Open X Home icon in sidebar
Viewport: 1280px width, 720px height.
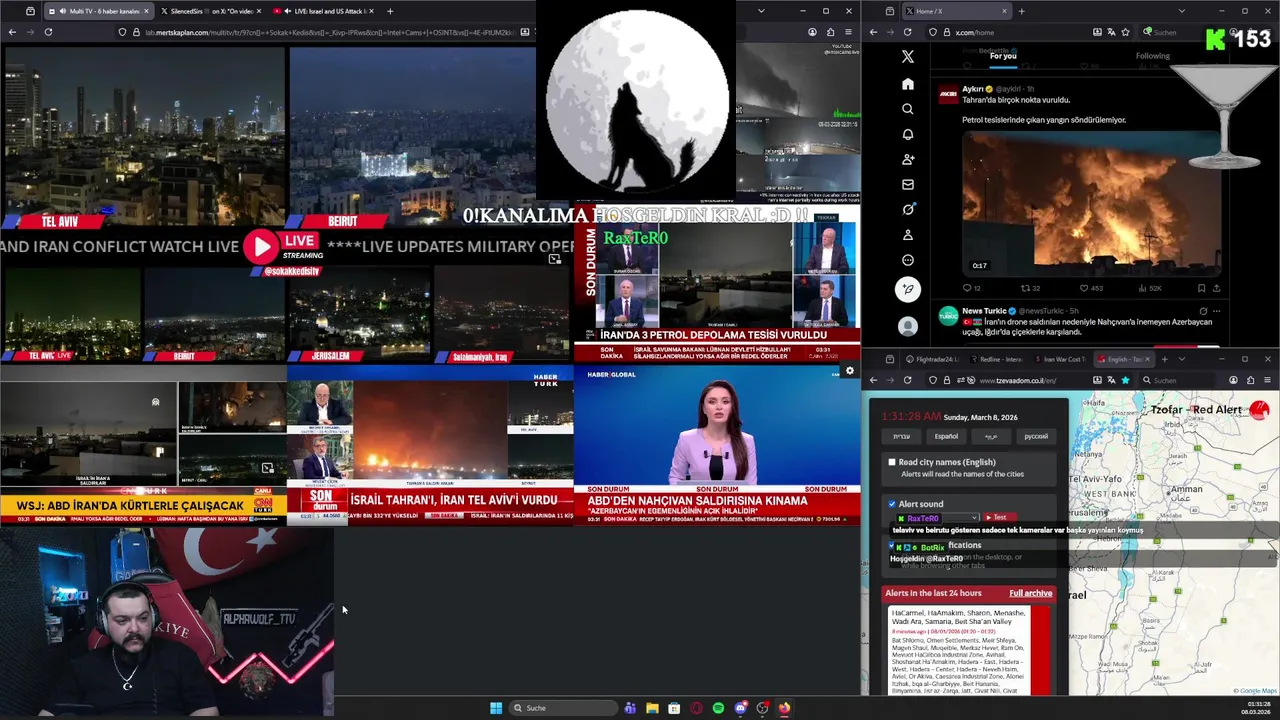pyautogui.click(x=908, y=84)
